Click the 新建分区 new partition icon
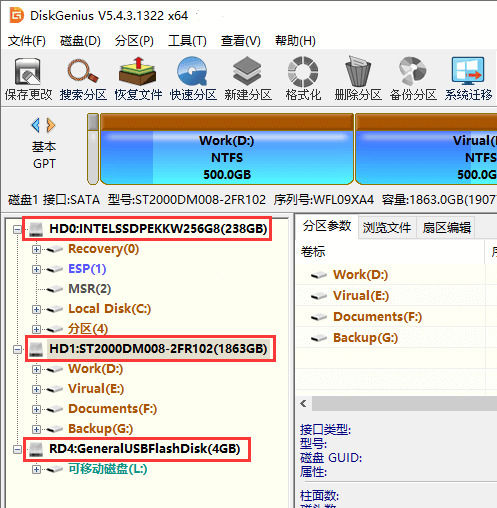The height and width of the screenshot is (508, 497). click(x=248, y=79)
